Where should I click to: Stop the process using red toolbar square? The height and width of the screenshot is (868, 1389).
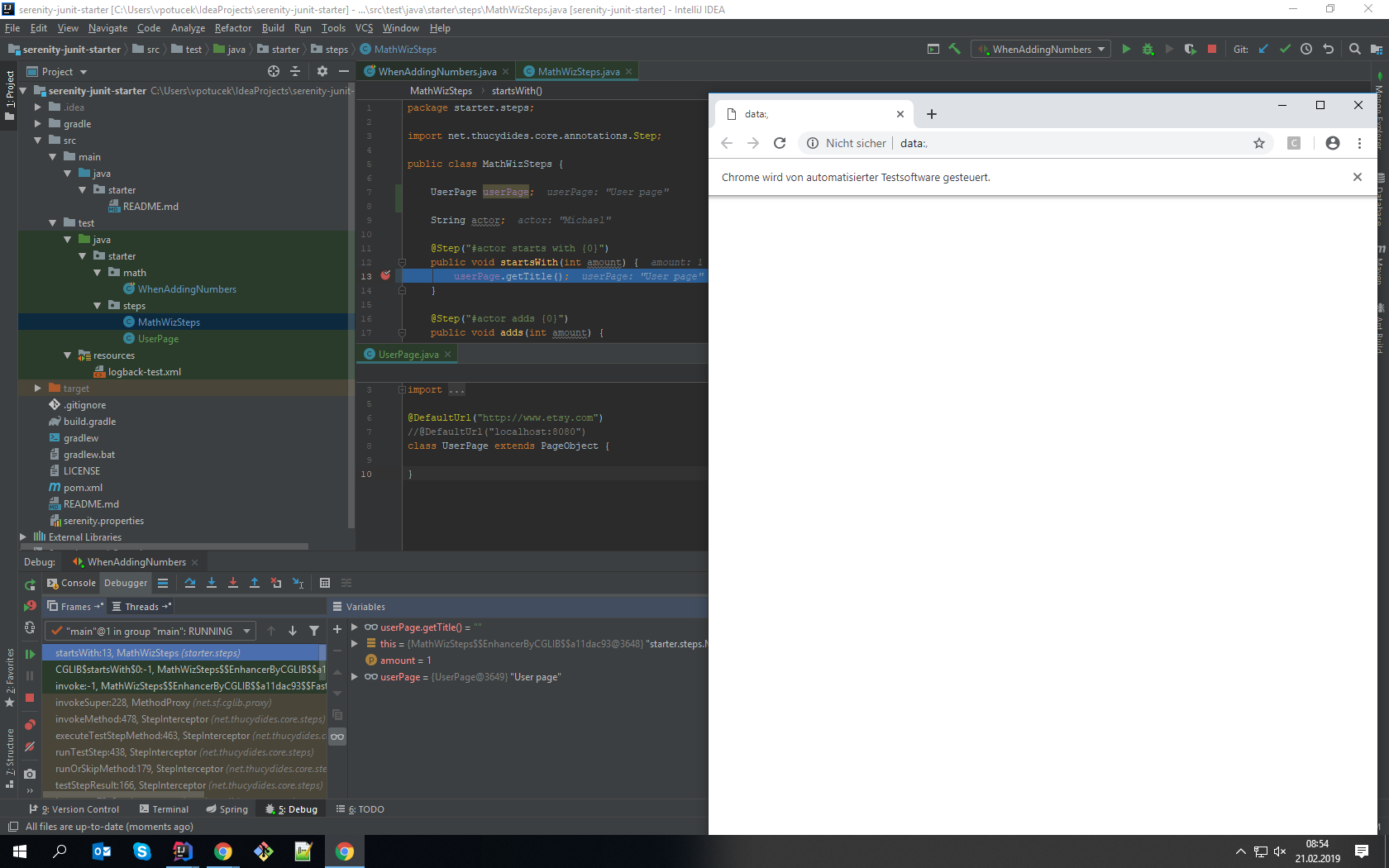click(x=1212, y=49)
